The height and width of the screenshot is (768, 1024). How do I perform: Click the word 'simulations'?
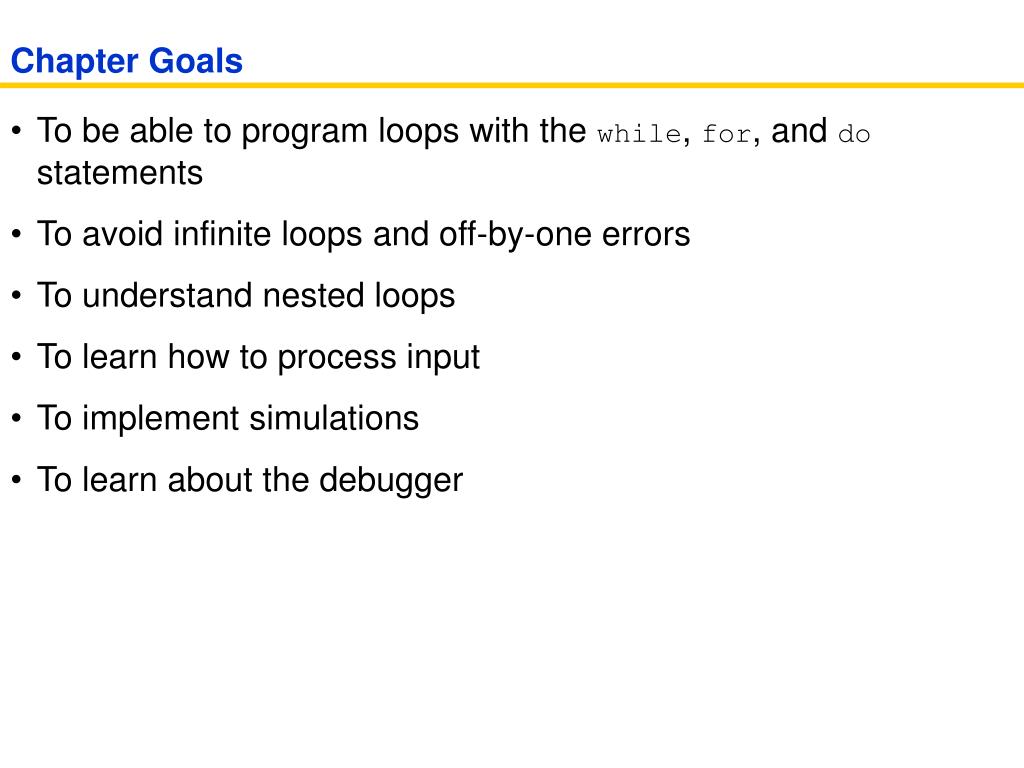(334, 418)
